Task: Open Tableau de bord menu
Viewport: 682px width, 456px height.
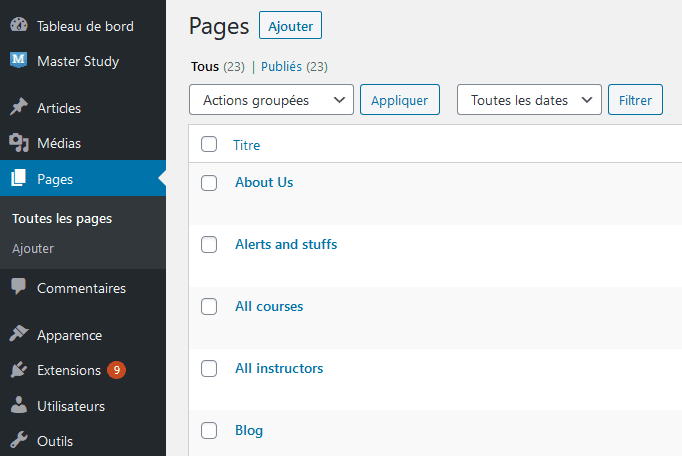Action: click(83, 26)
